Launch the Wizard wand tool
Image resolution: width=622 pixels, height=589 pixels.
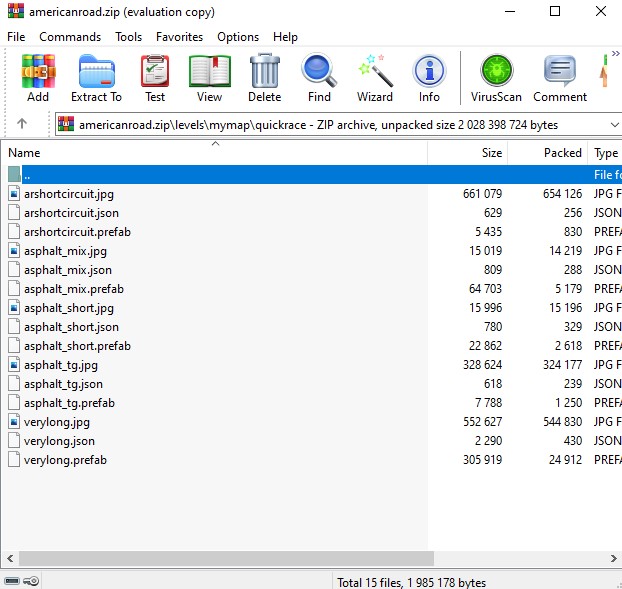pos(375,78)
